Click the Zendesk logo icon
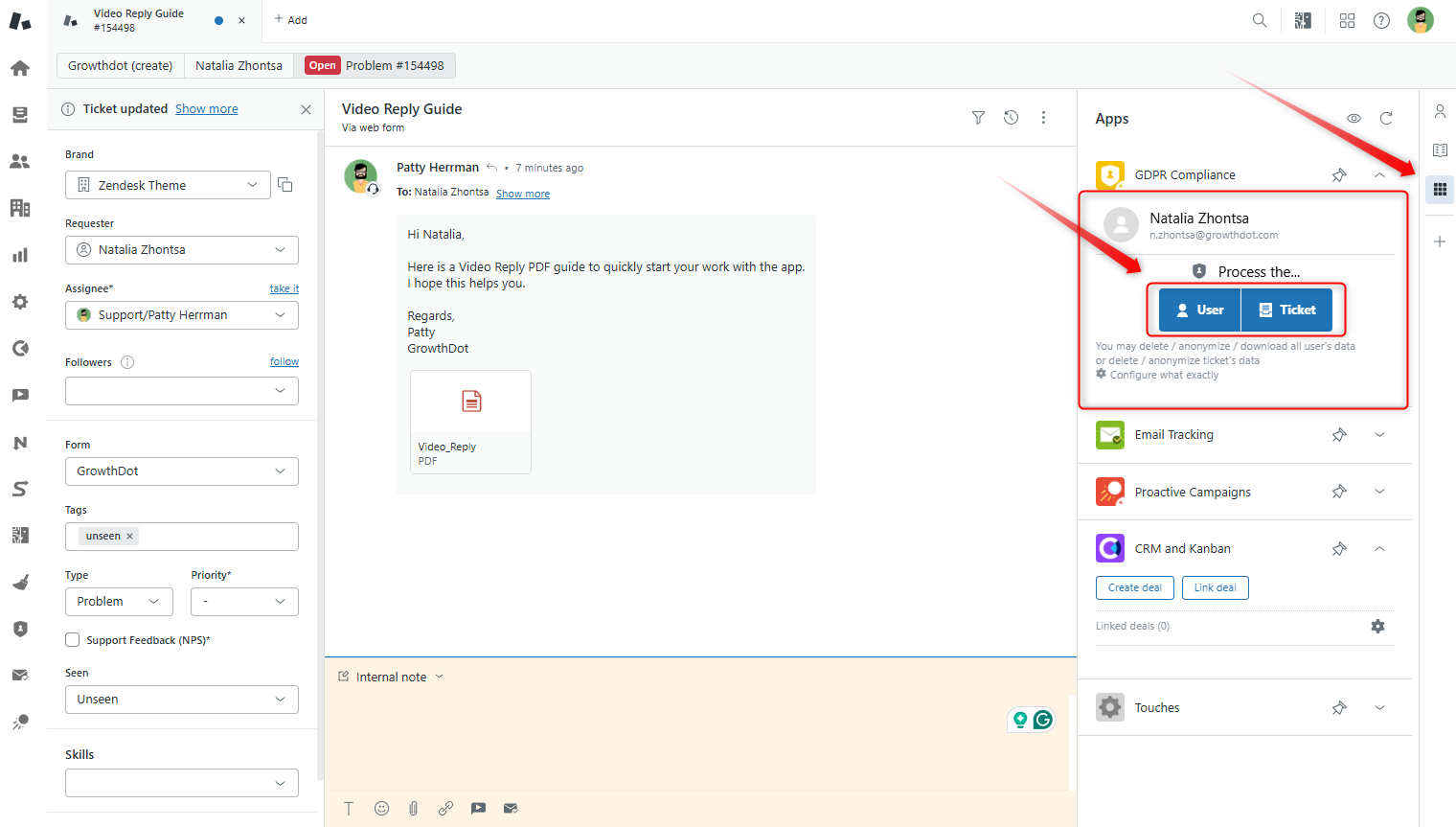The width and height of the screenshot is (1456, 827). (20, 20)
